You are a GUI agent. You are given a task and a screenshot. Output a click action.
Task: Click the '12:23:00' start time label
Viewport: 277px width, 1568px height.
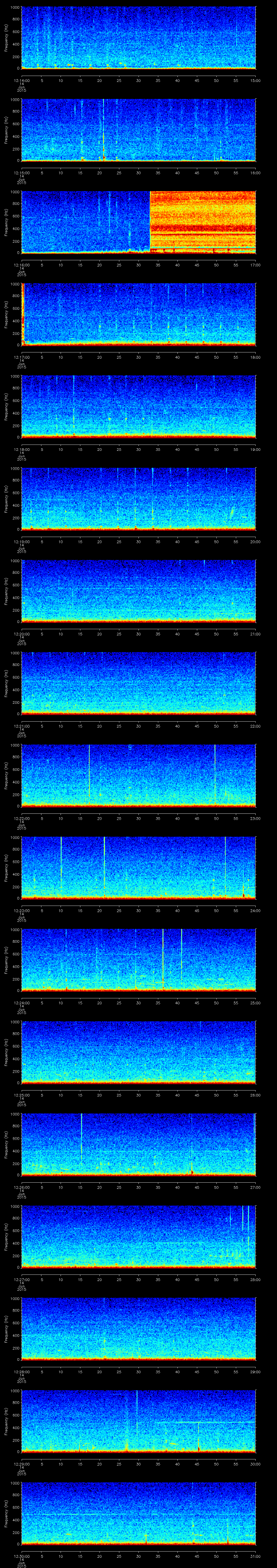pos(21,910)
